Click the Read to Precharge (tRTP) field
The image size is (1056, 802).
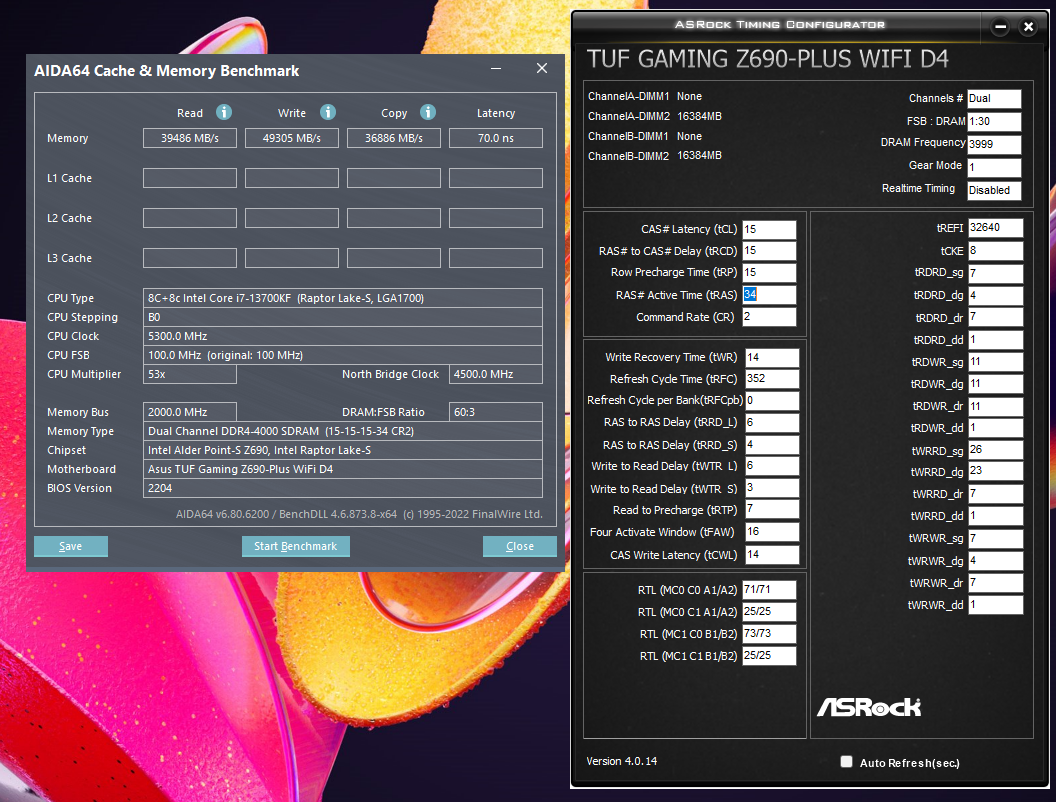[x=772, y=509]
